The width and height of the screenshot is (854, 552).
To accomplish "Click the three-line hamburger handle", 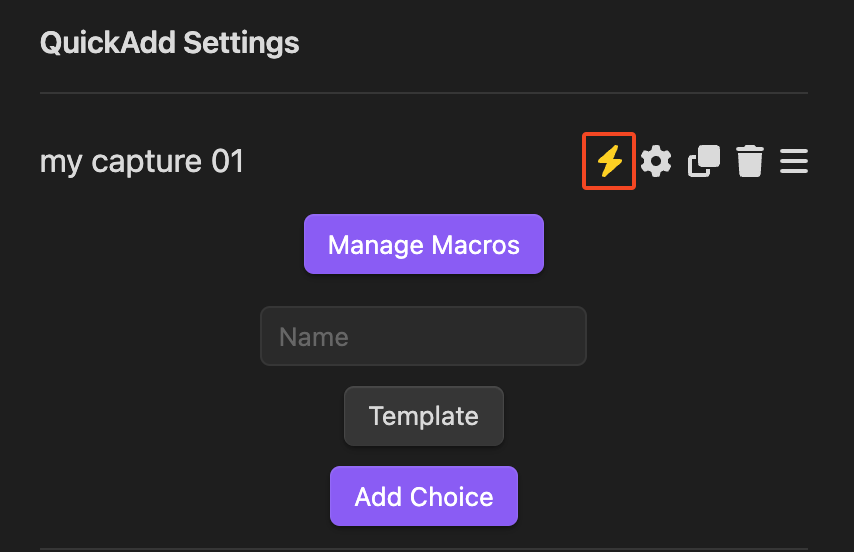I will coord(794,161).
